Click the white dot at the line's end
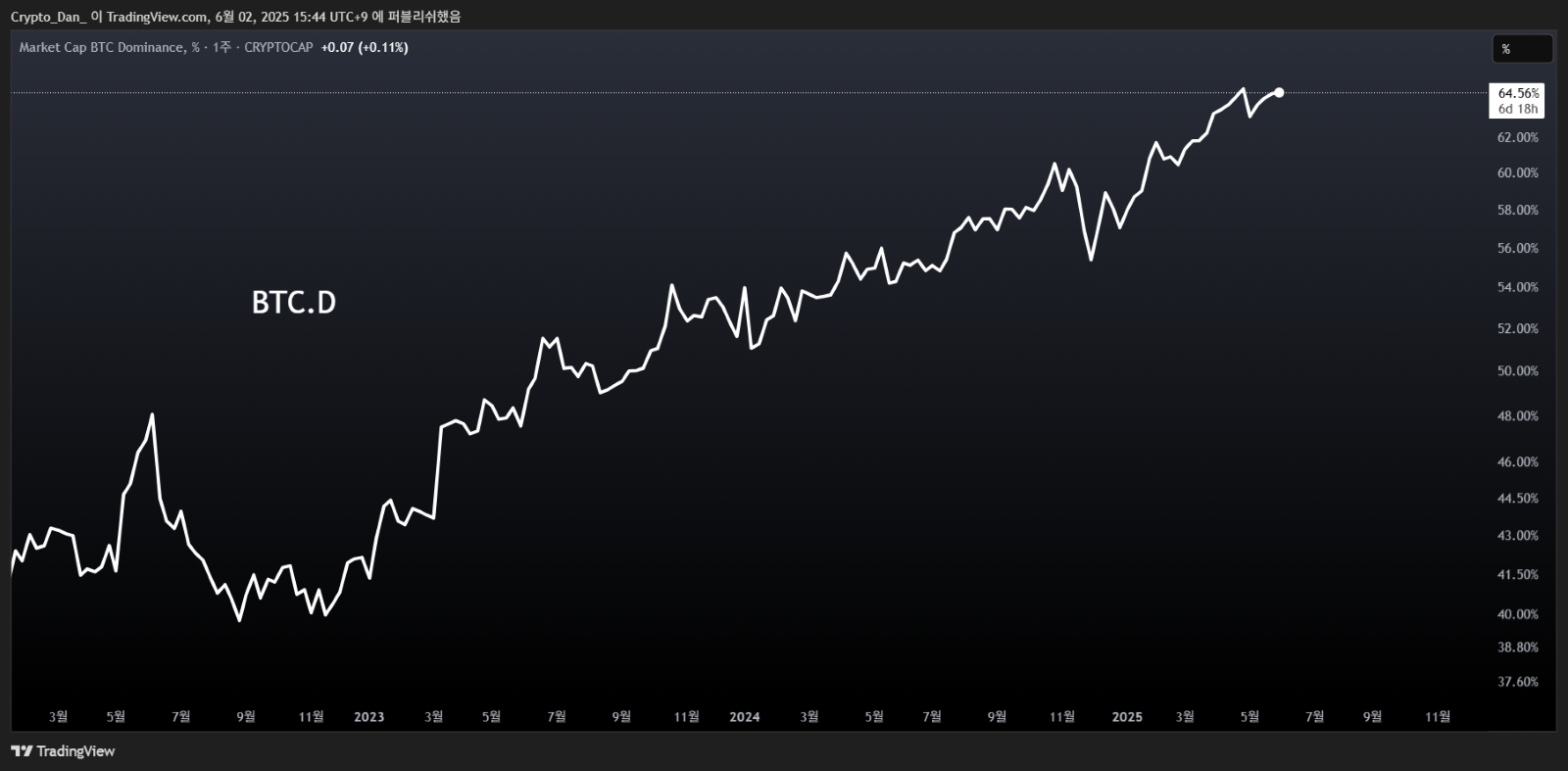The image size is (1568, 771). tap(1279, 92)
